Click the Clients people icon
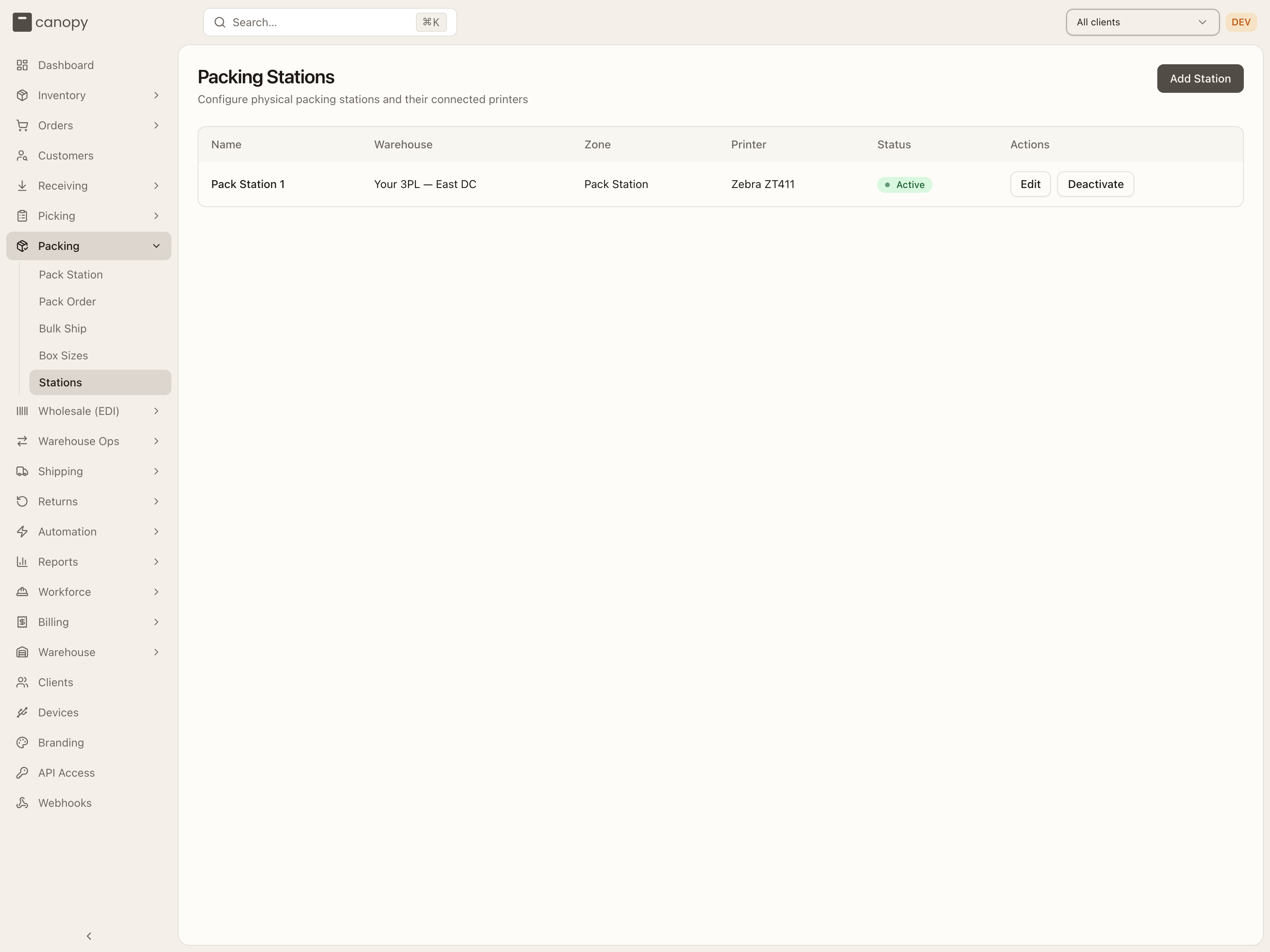This screenshot has height=952, width=1270. [x=22, y=682]
